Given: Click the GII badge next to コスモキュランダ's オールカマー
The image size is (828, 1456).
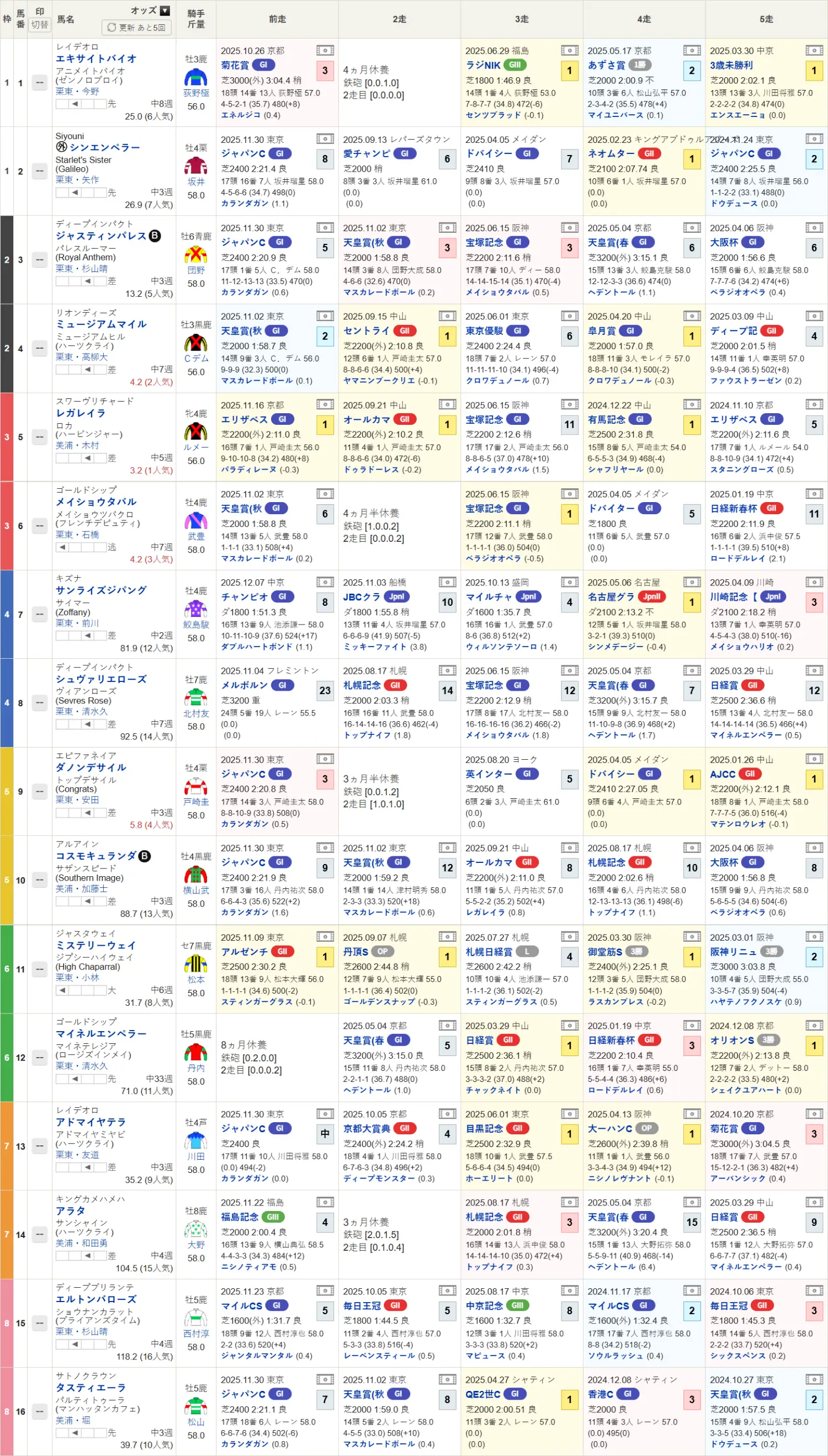Looking at the screenshot, I should (x=527, y=862).
